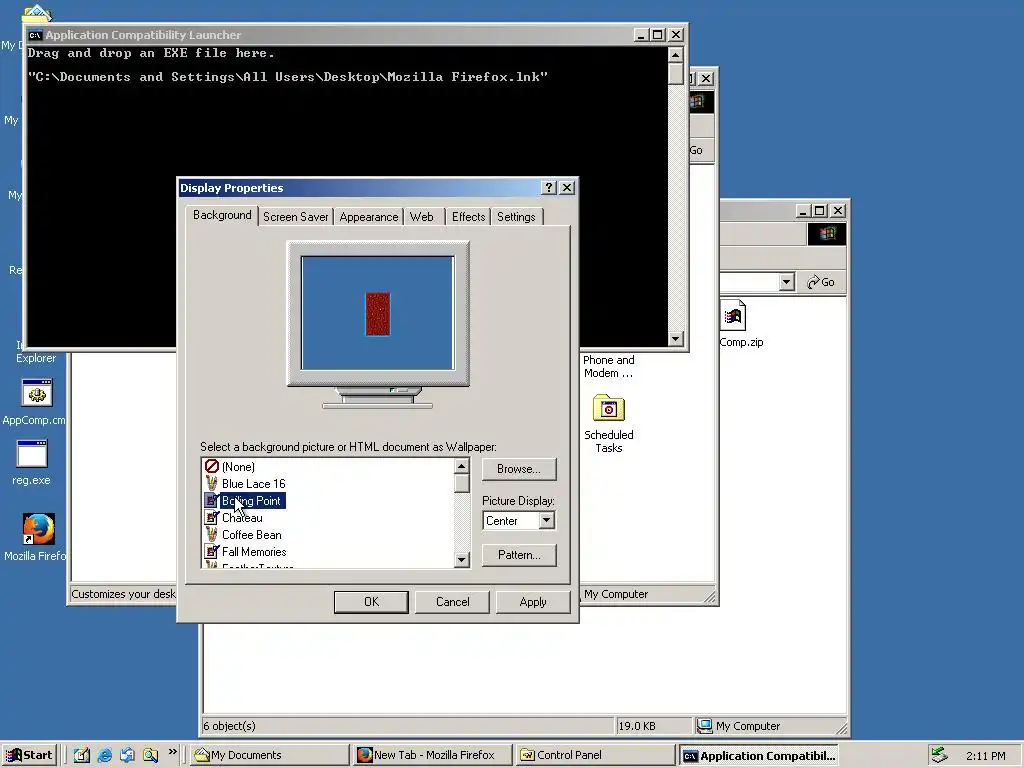Cancel the Display Properties dialog
1024x768 pixels.
click(x=452, y=601)
